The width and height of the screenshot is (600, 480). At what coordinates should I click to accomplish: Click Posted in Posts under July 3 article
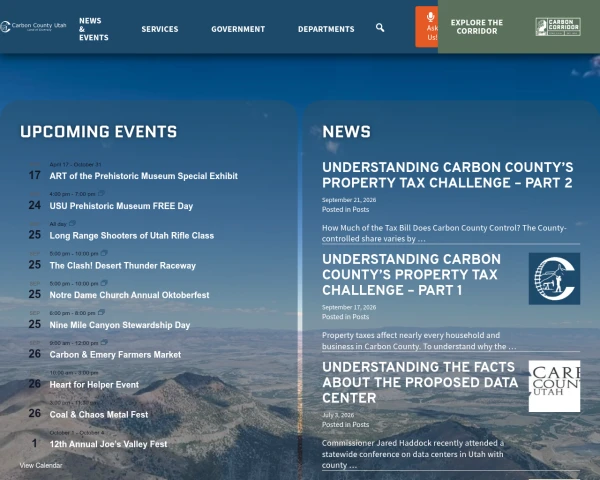(x=346, y=425)
